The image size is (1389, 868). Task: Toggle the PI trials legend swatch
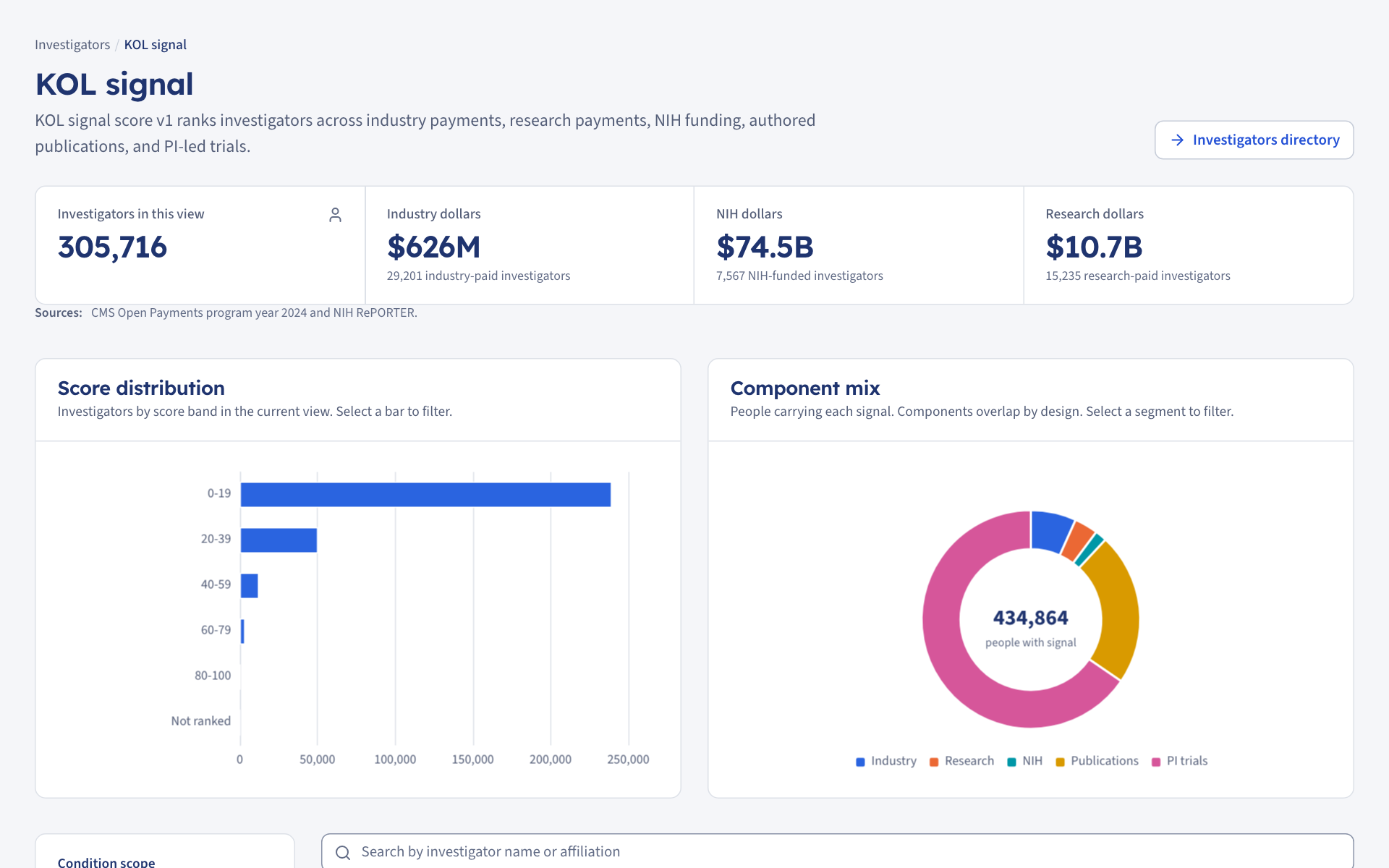[x=1156, y=762]
